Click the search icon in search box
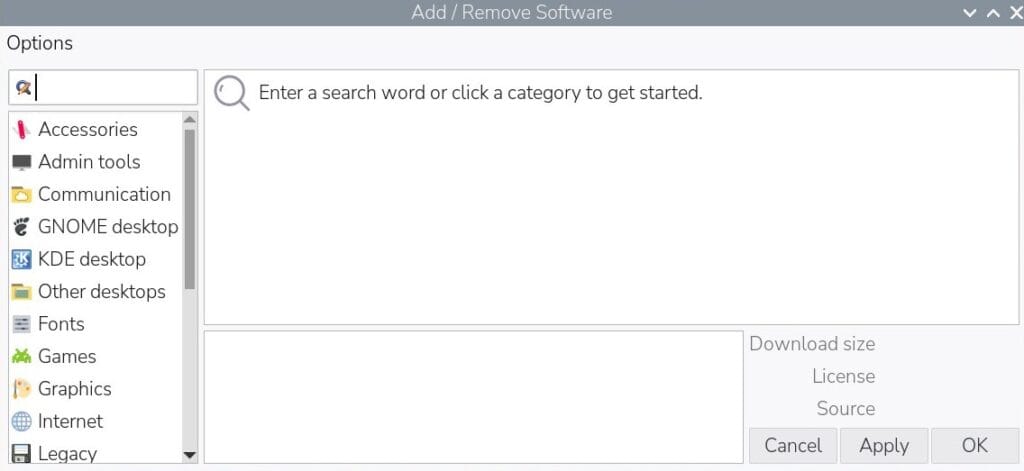This screenshot has width=1024, height=471. 23,88
